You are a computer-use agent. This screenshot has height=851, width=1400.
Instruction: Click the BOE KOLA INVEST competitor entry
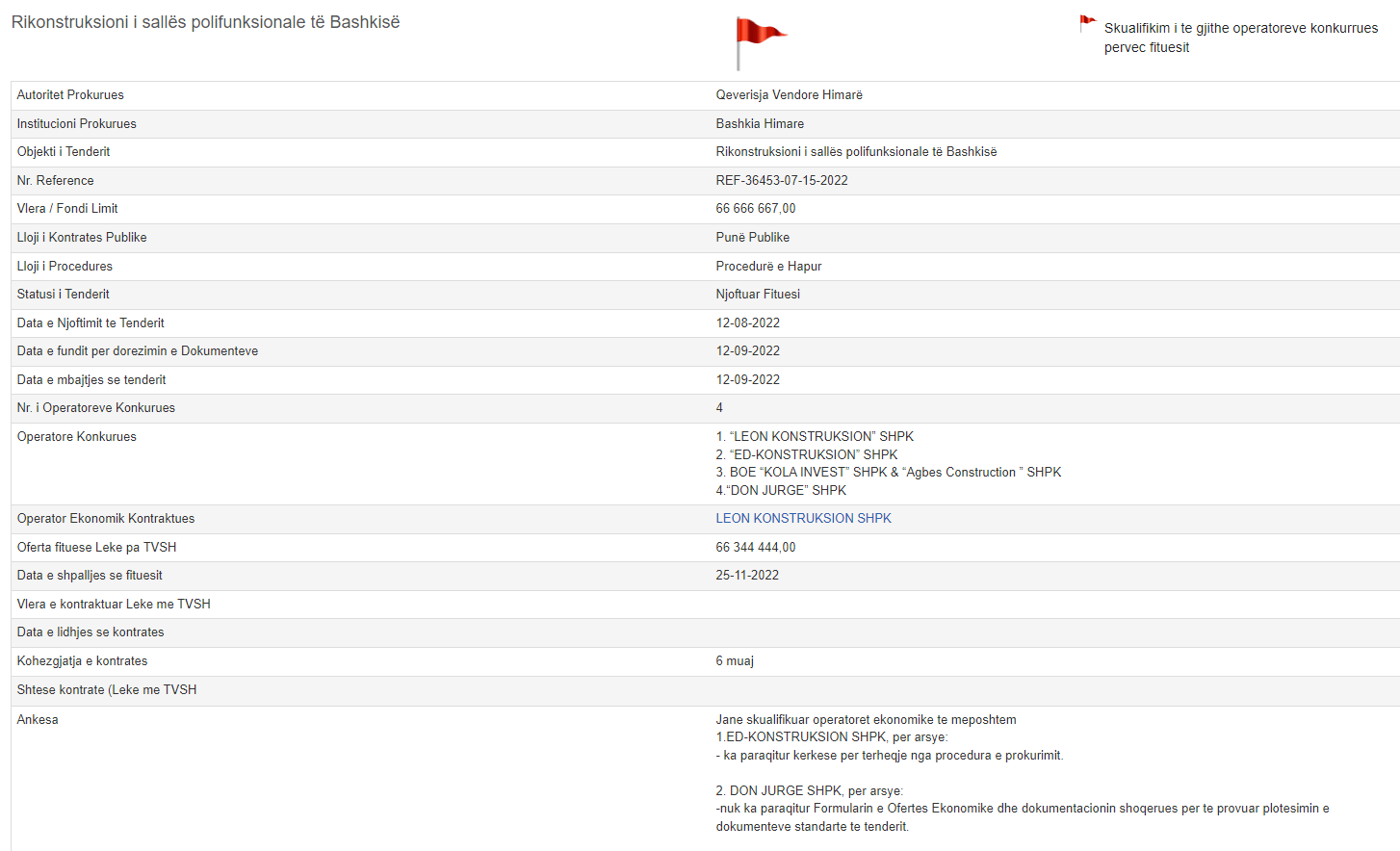click(888, 473)
